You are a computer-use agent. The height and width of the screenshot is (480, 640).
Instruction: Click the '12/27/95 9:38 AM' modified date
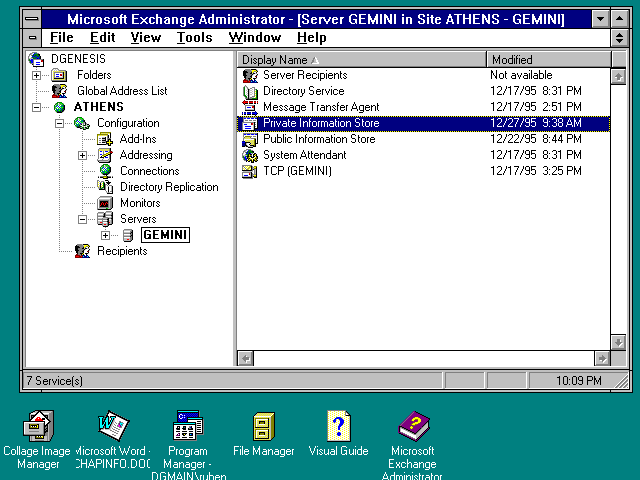pos(536,123)
